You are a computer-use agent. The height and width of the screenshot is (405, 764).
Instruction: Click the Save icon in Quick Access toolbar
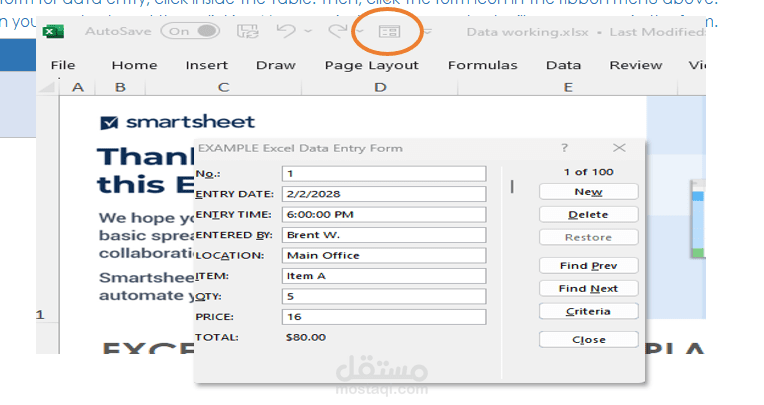click(248, 32)
